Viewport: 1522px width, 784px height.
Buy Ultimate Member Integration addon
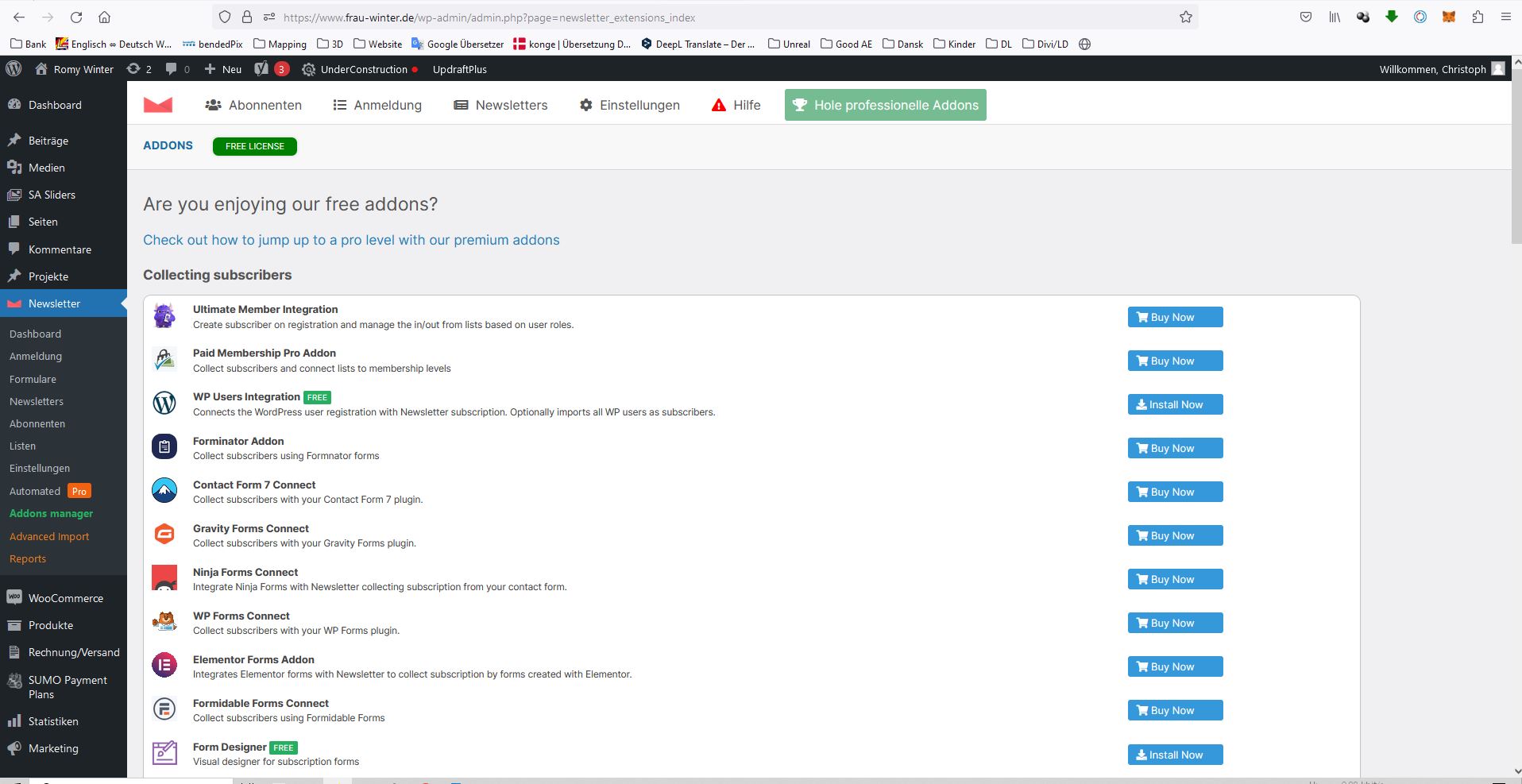pyautogui.click(x=1175, y=317)
